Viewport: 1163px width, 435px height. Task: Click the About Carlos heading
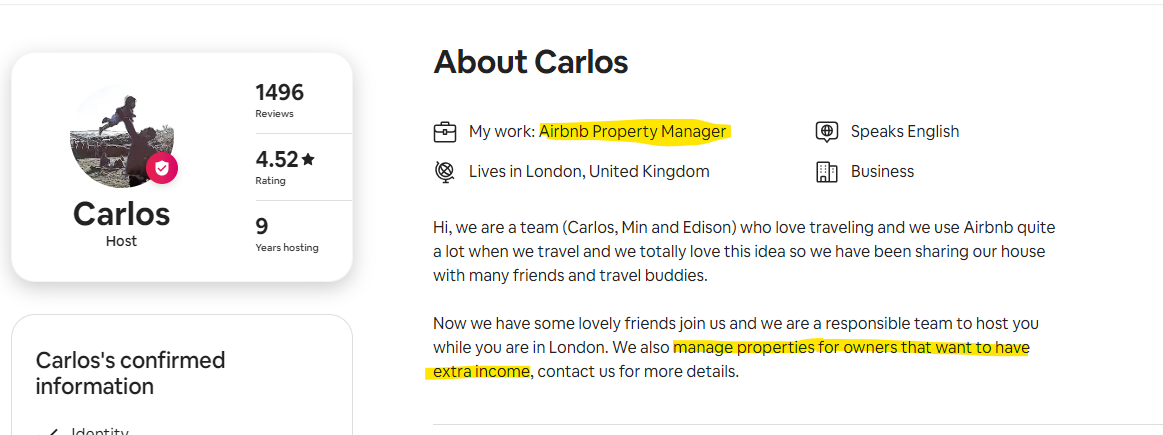[530, 62]
